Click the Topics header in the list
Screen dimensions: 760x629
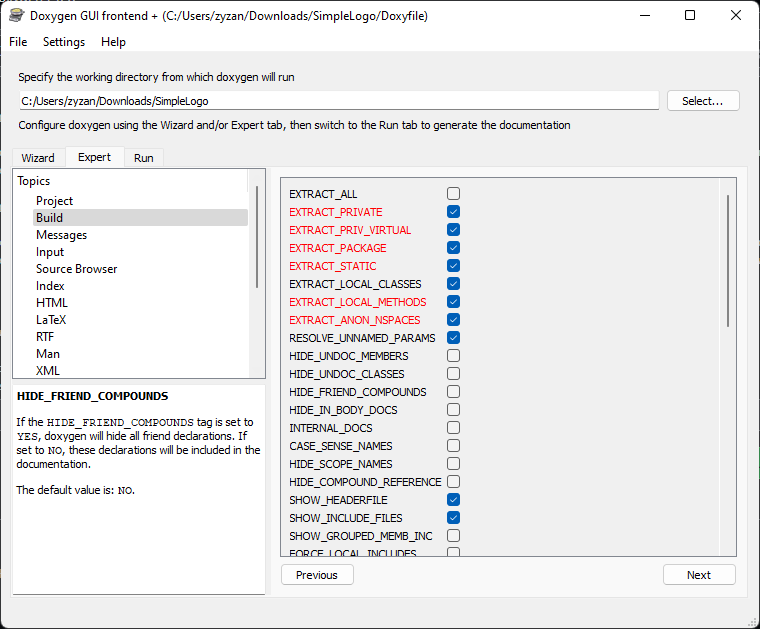pos(34,181)
